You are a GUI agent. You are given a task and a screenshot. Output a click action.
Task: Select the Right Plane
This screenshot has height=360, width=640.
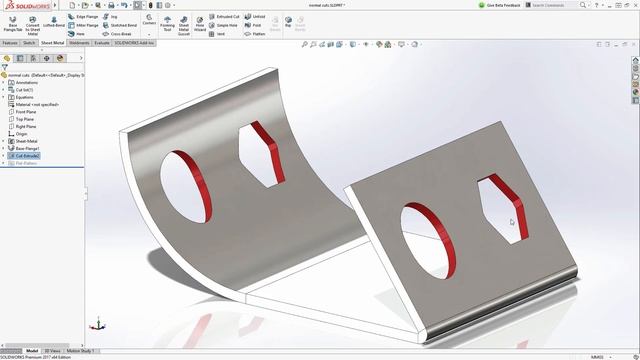click(22, 127)
